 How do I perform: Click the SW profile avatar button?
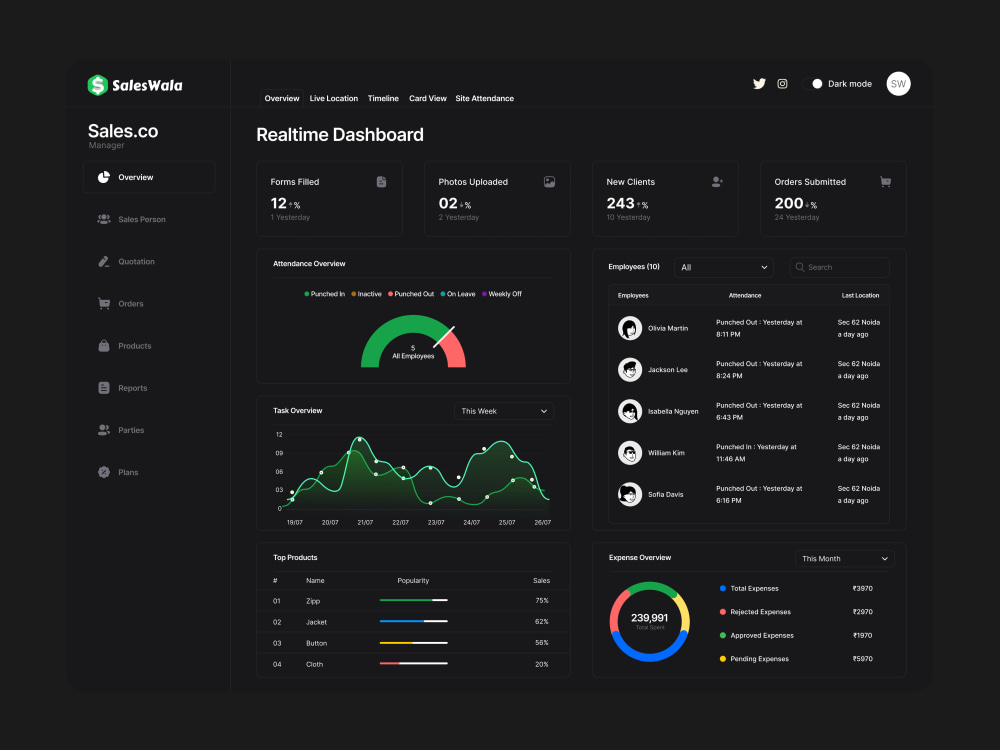point(898,84)
